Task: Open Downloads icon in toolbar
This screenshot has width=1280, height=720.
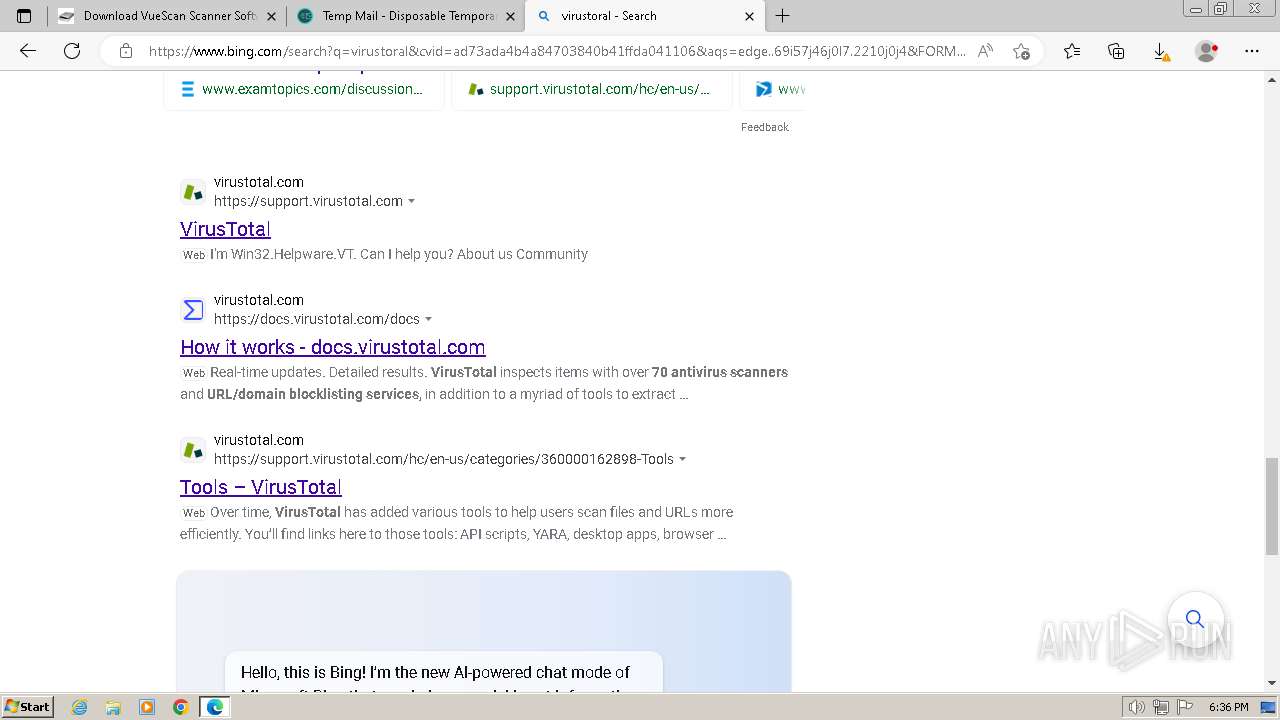Action: (x=1161, y=51)
